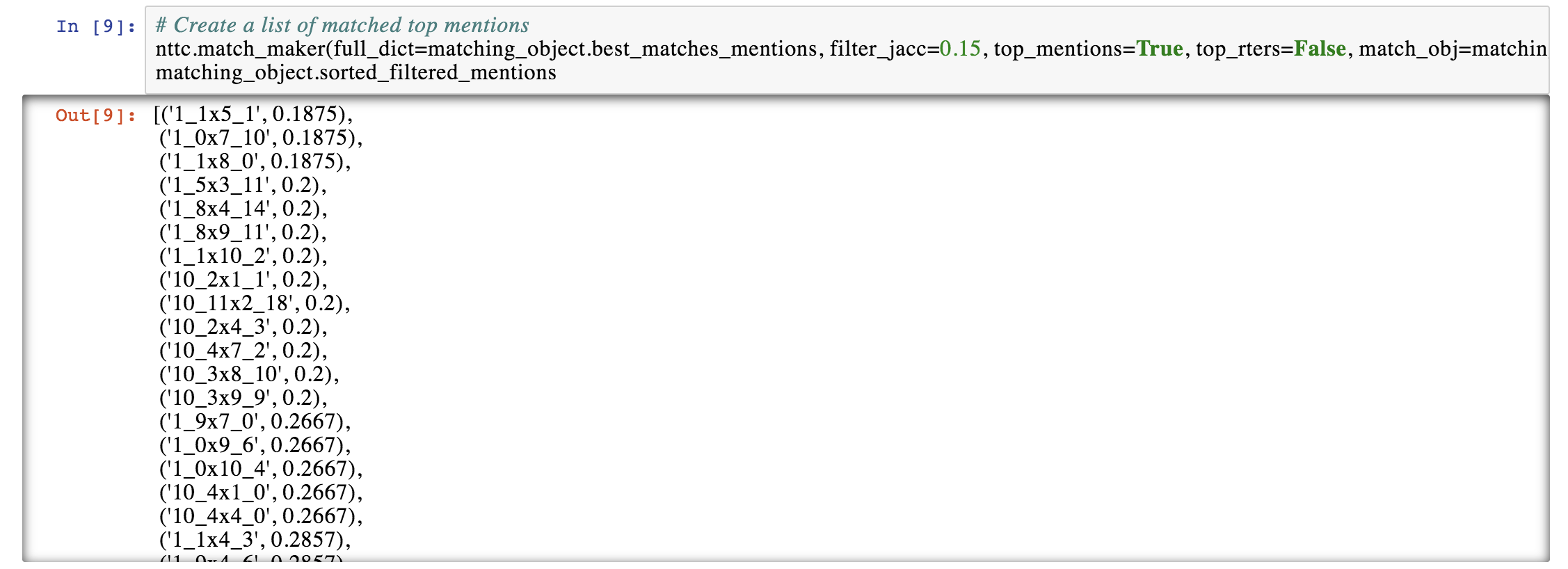Click output entry '10_4x4_0', 0.2667
1568x569 pixels.
260,516
